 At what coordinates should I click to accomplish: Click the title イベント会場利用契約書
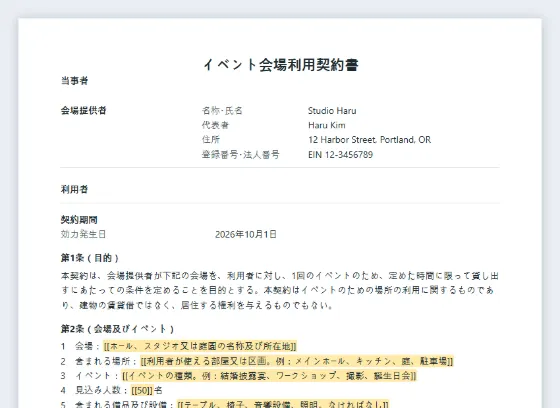click(x=281, y=65)
